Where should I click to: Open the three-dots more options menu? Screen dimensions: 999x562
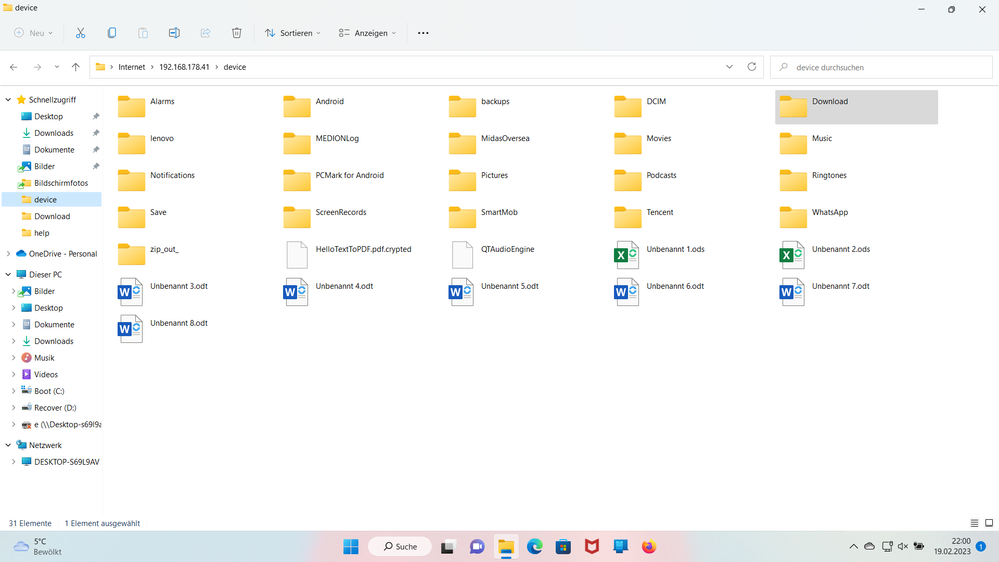tap(423, 33)
